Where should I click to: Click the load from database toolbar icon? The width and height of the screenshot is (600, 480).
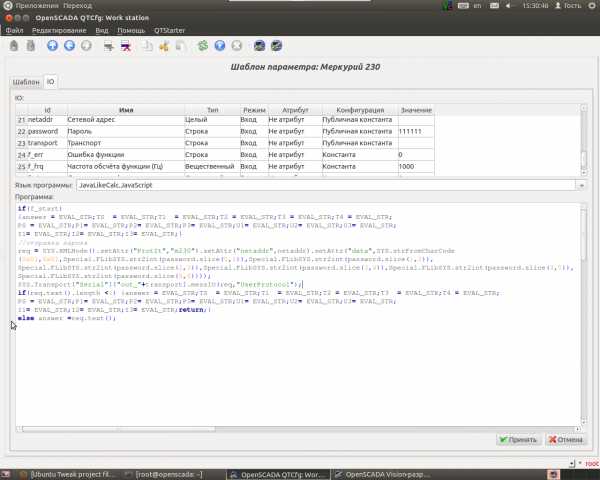[x=14, y=45]
